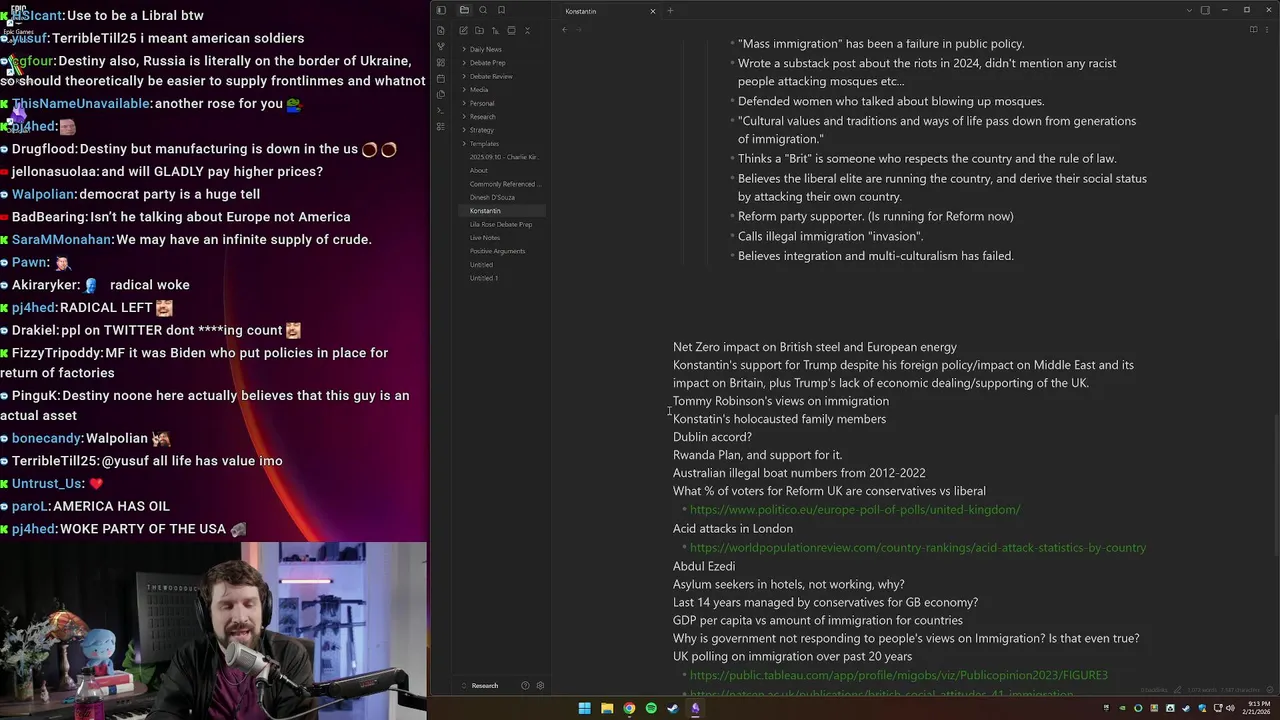Open the Commonly Referenced note
The height and width of the screenshot is (720, 1280).
[503, 184]
